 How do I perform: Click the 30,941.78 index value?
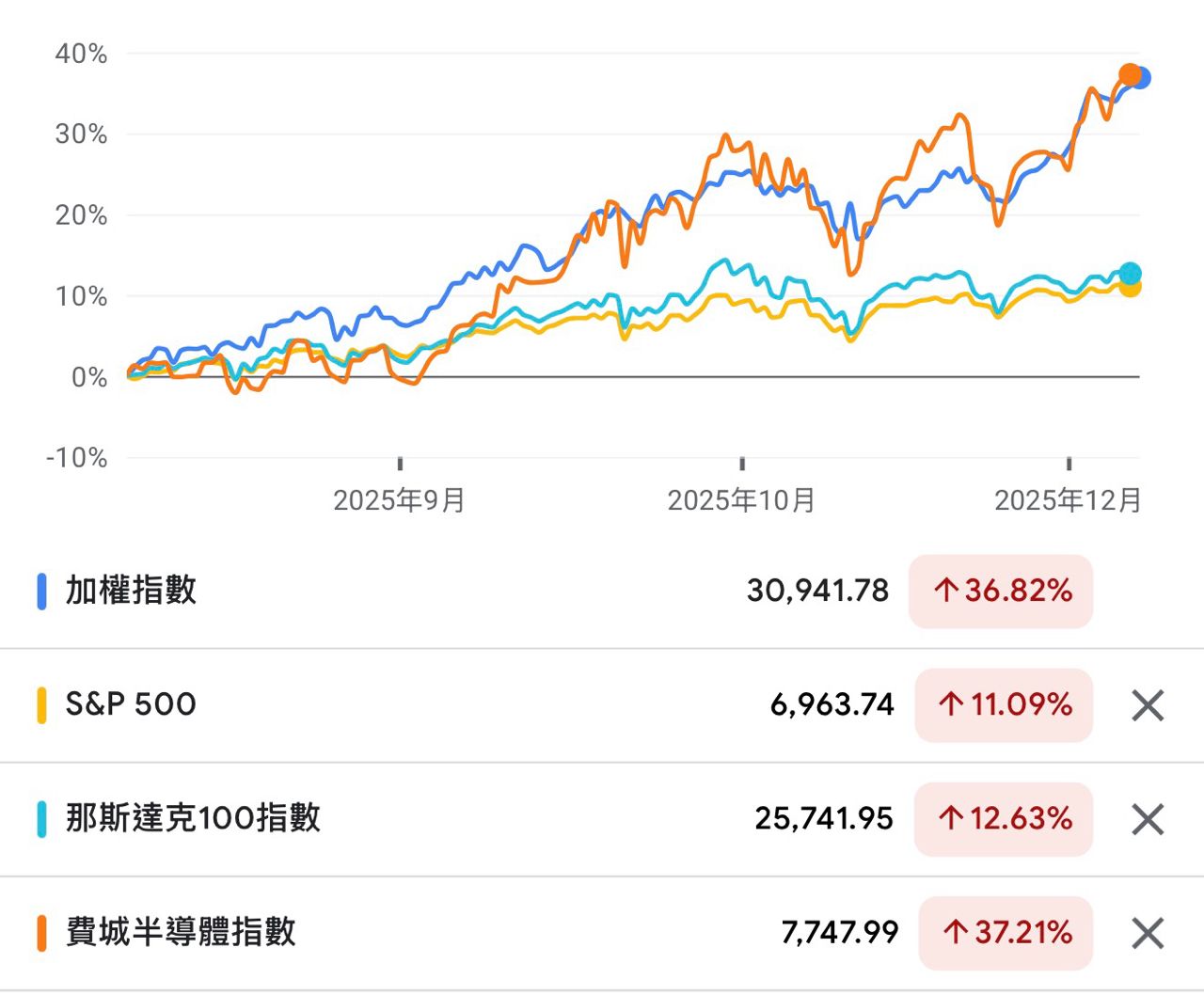(x=817, y=591)
